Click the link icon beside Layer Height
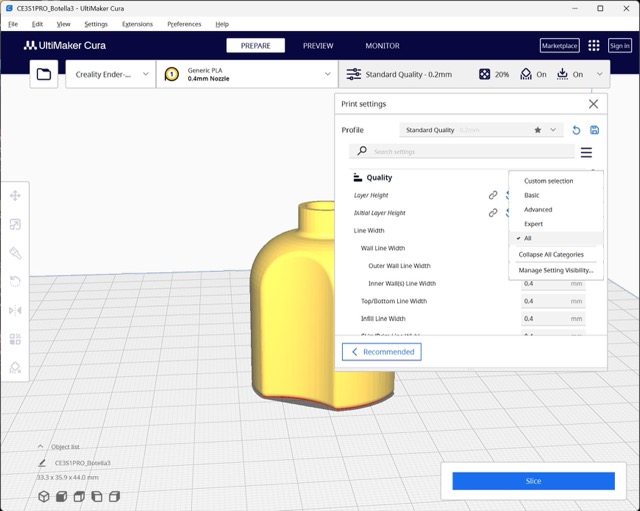The width and height of the screenshot is (640, 511). pyautogui.click(x=493, y=195)
